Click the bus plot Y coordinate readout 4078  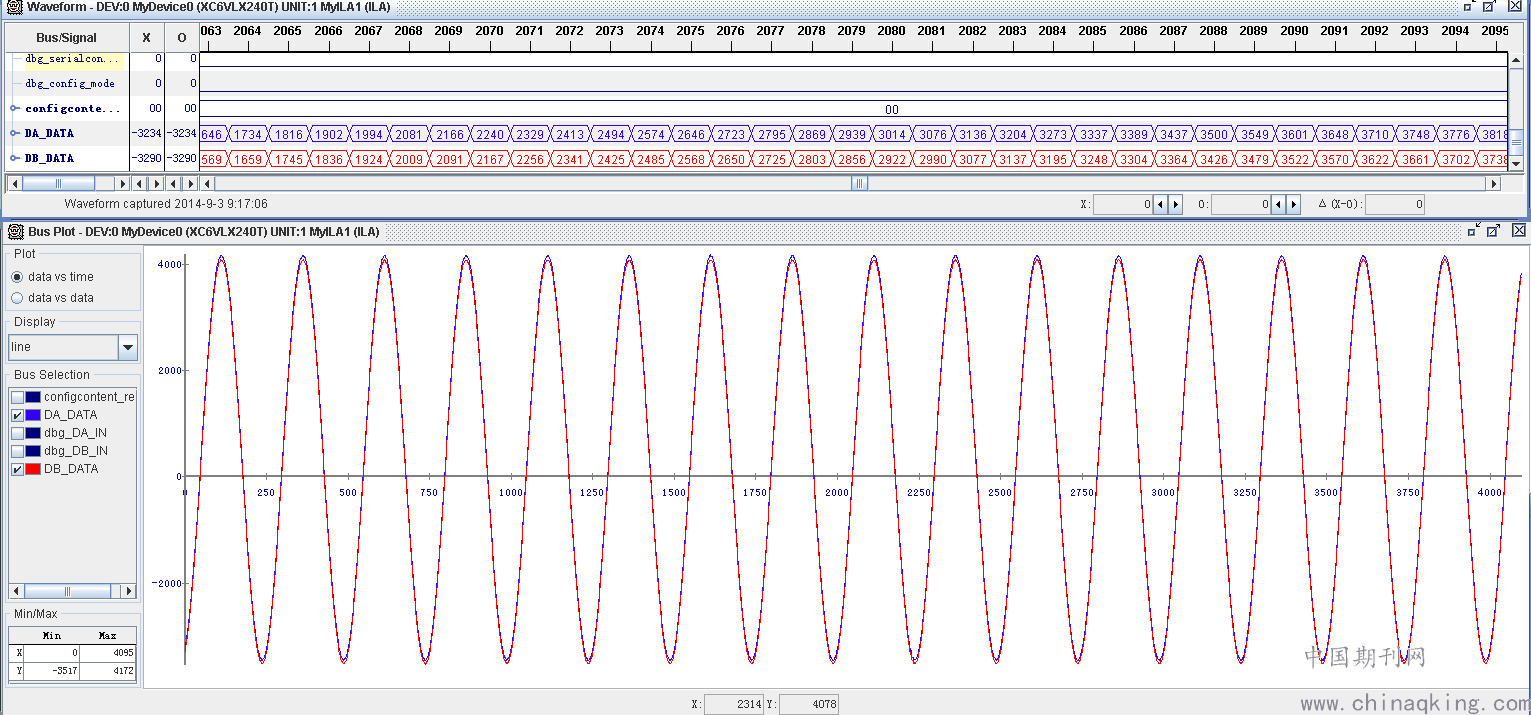click(x=809, y=705)
